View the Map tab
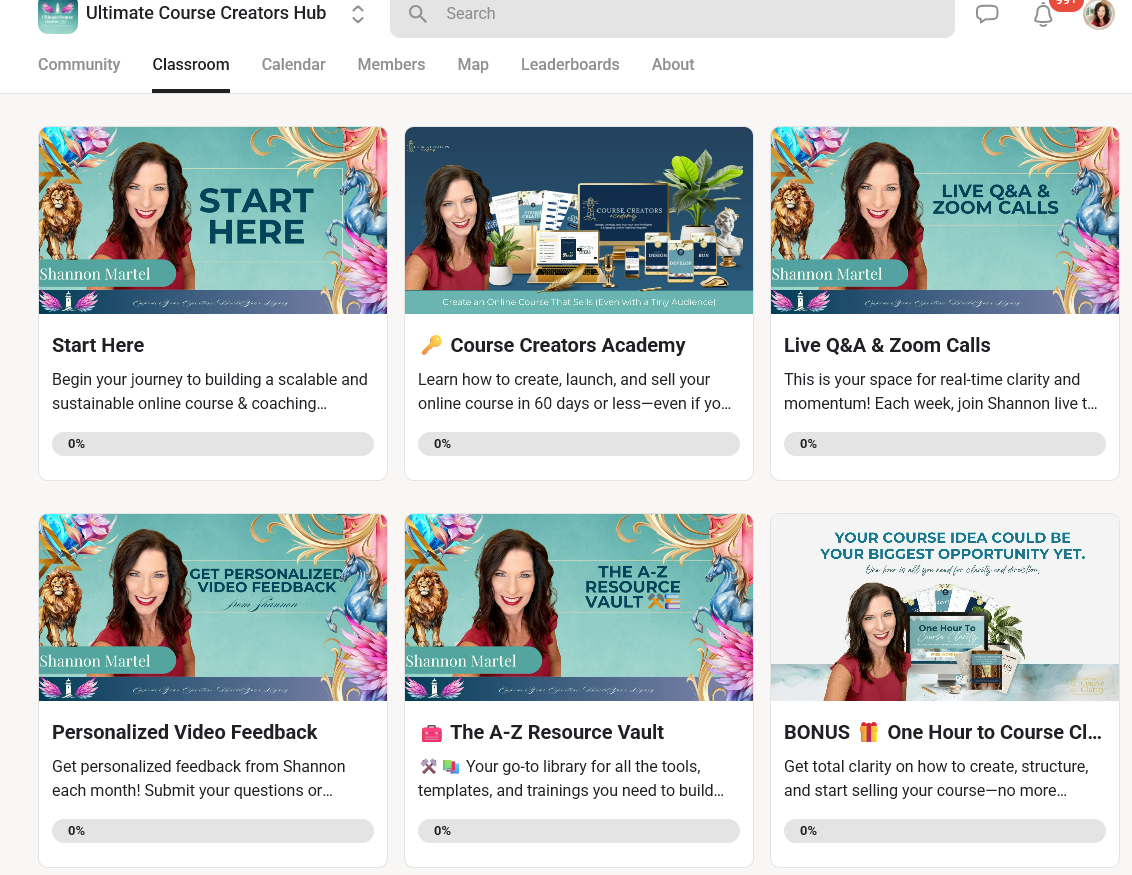 [x=472, y=64]
